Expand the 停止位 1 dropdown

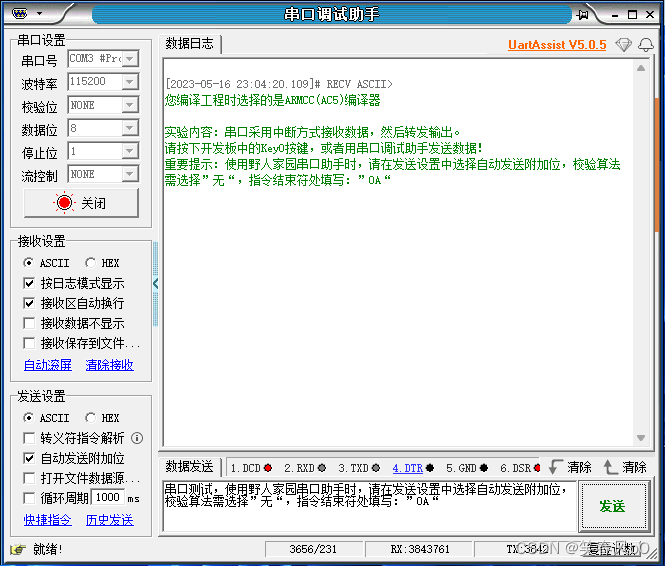point(131,151)
